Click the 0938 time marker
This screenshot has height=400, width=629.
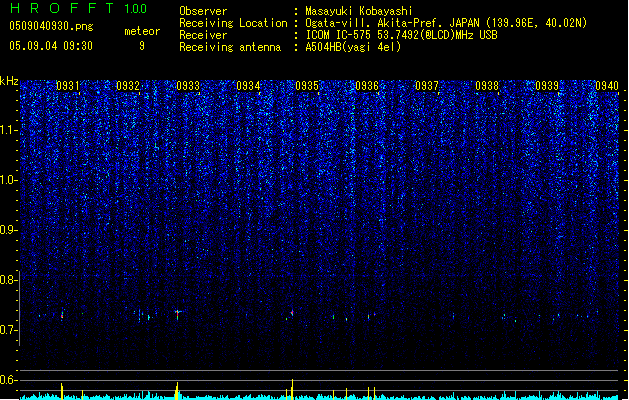487,86
